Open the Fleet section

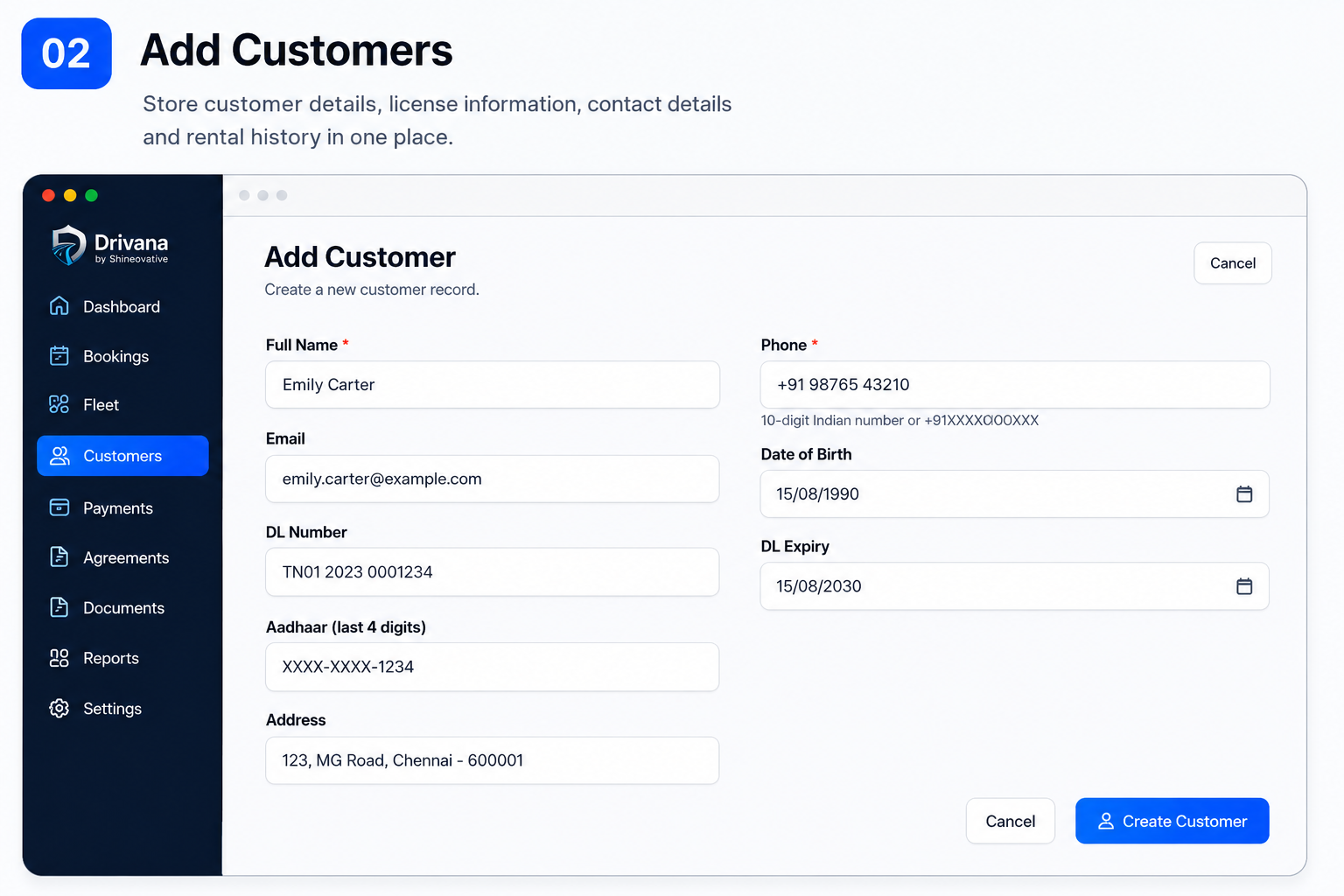[122, 405]
